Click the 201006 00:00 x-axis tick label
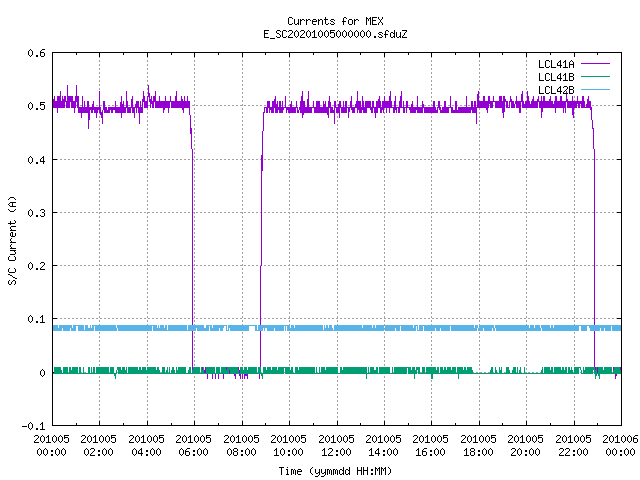 coord(620,445)
